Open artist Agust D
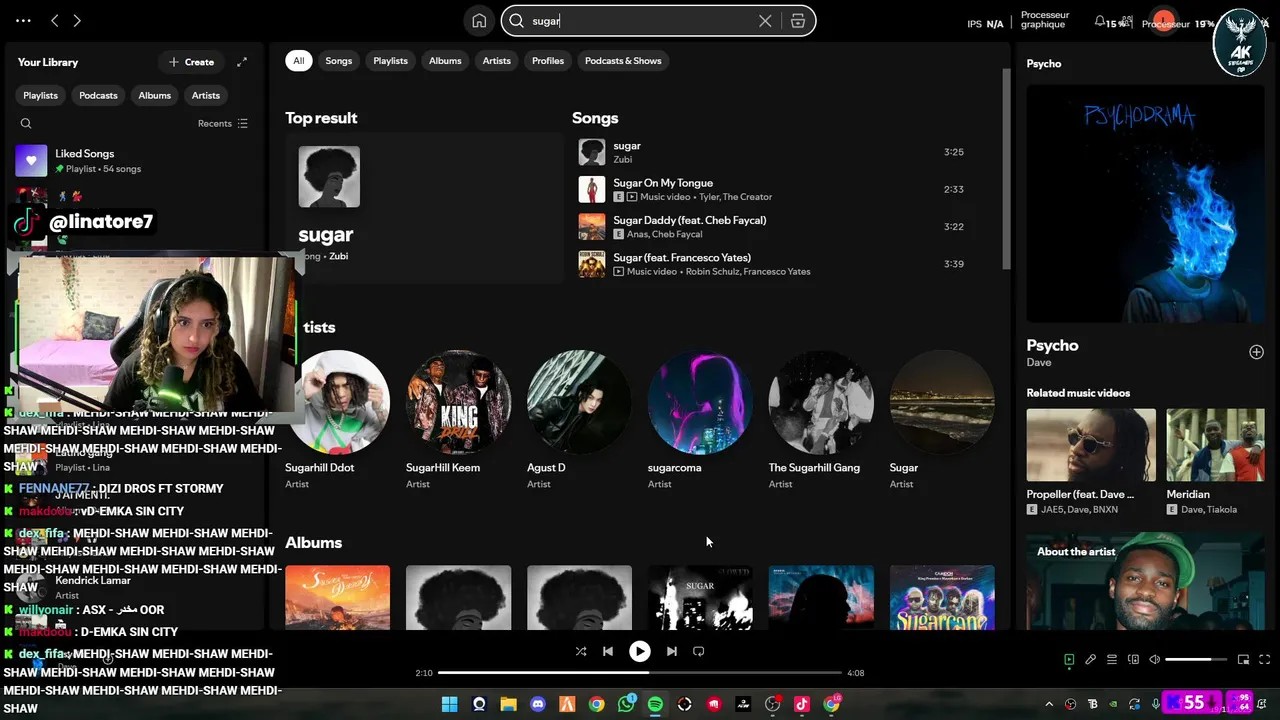Viewport: 1280px width, 720px height. click(579, 420)
